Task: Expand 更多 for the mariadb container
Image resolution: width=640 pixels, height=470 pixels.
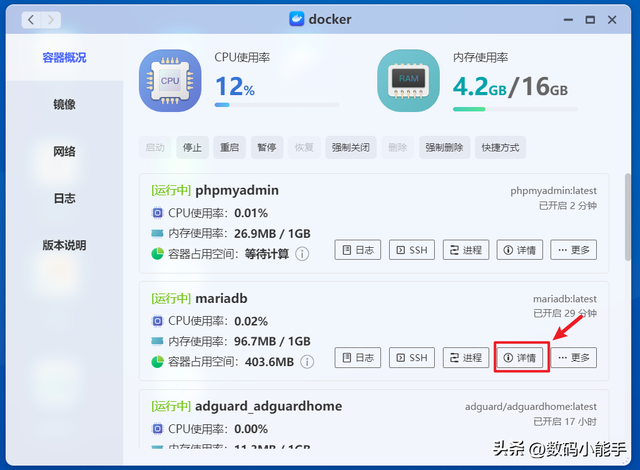Action: (573, 358)
